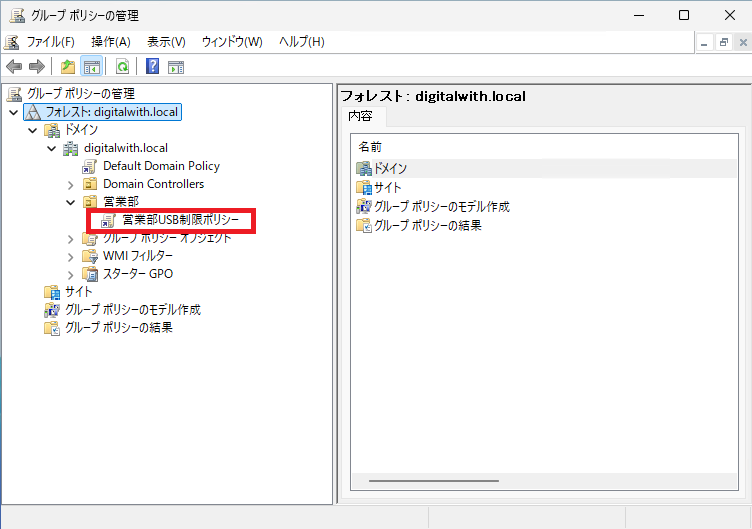
Task: Select ドメイン row text in contents list
Action: (390, 168)
